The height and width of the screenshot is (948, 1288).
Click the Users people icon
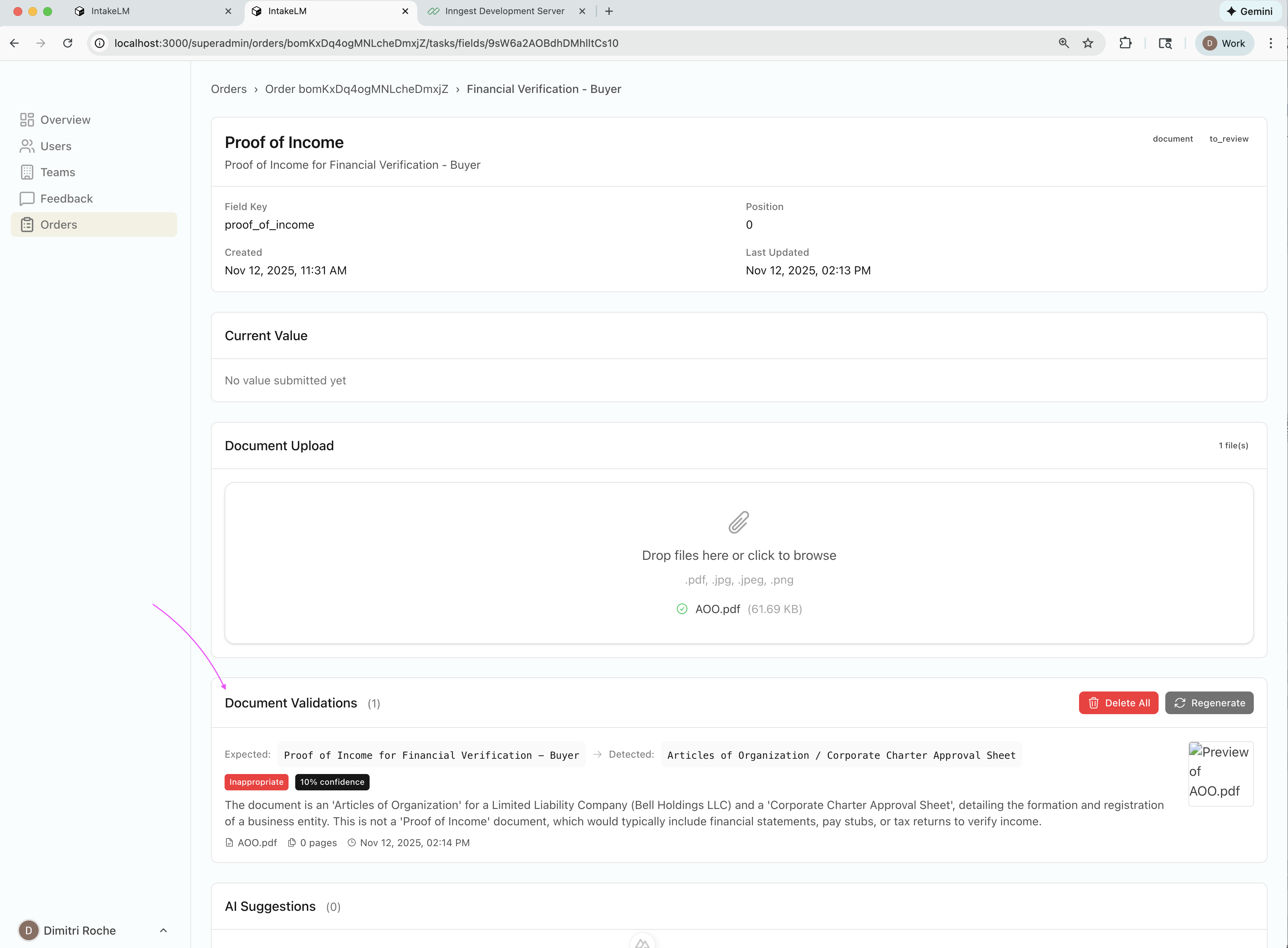pyautogui.click(x=27, y=146)
